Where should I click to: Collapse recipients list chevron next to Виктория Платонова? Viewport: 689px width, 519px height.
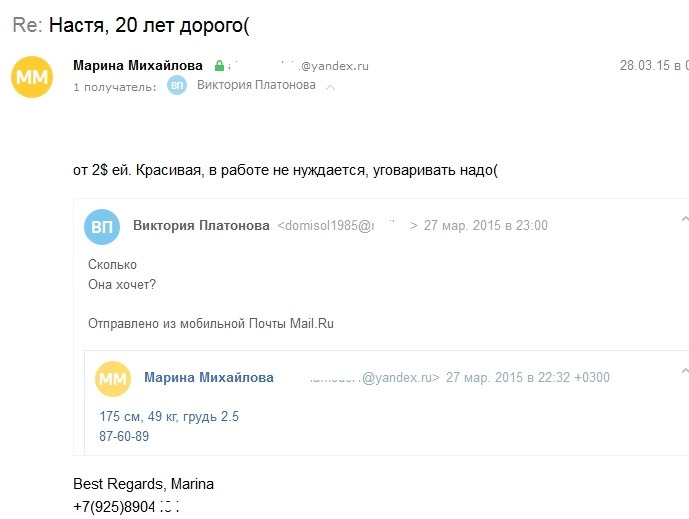[330, 87]
